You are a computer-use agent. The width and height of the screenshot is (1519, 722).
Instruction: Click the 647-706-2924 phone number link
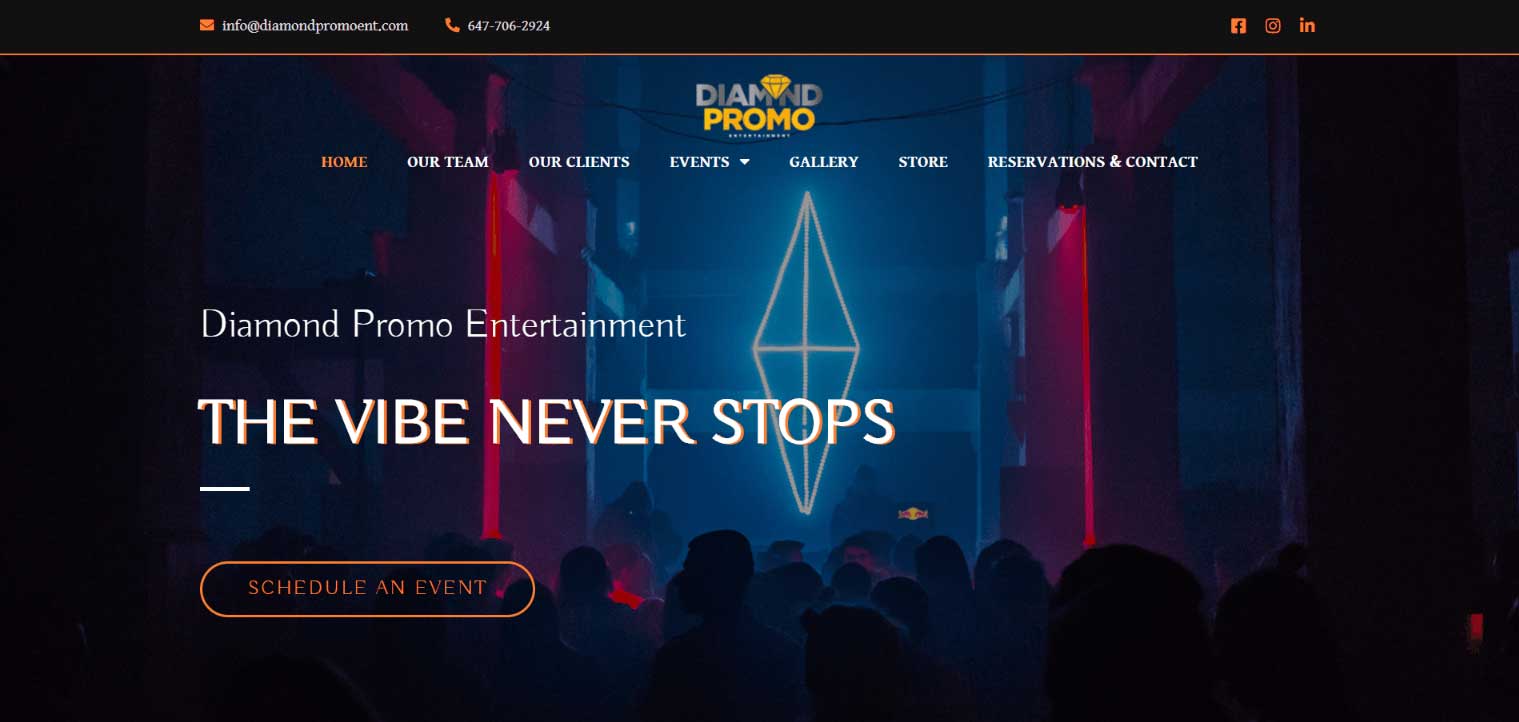[x=509, y=26]
